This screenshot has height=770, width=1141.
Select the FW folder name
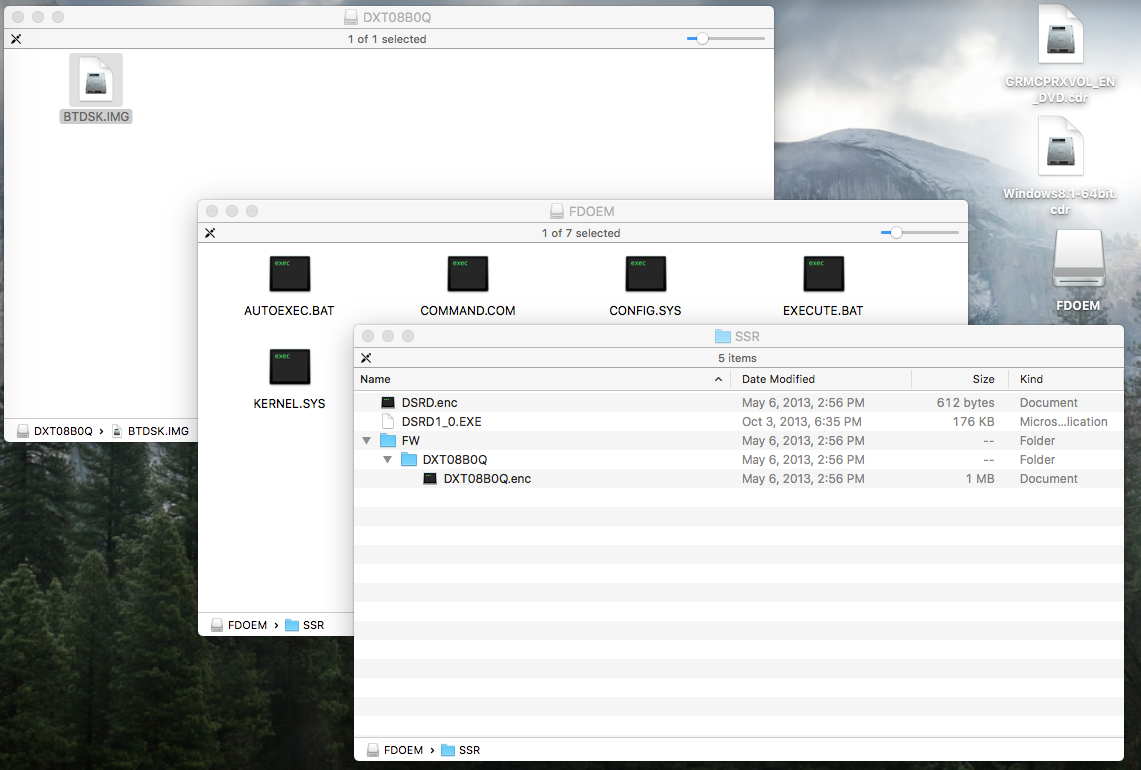[410, 440]
